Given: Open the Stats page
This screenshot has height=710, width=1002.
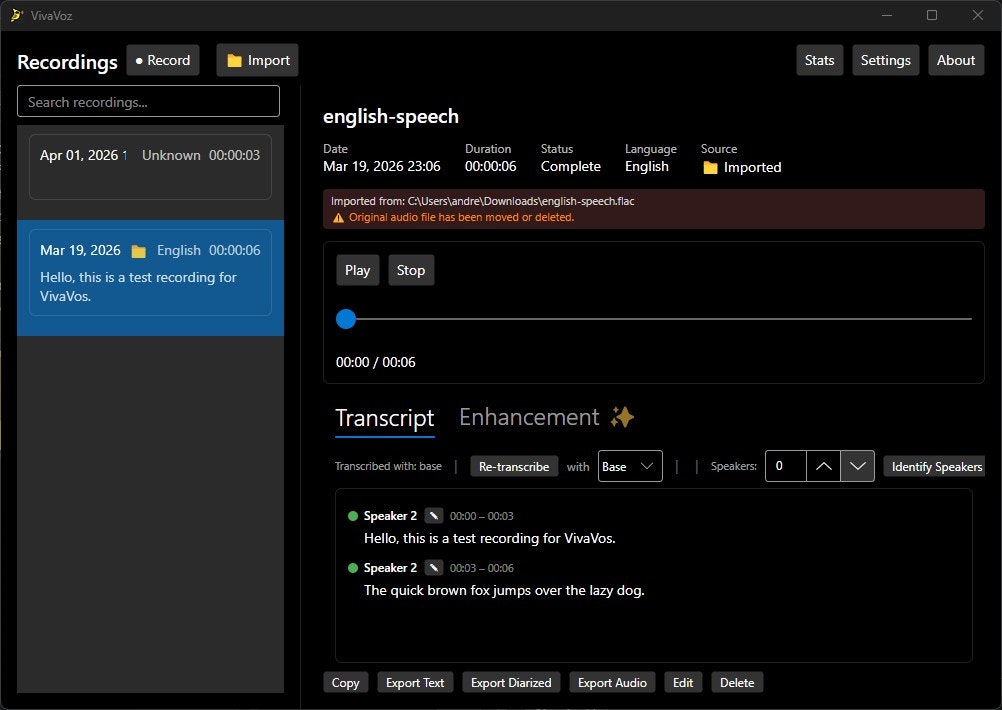Looking at the screenshot, I should tap(819, 60).
